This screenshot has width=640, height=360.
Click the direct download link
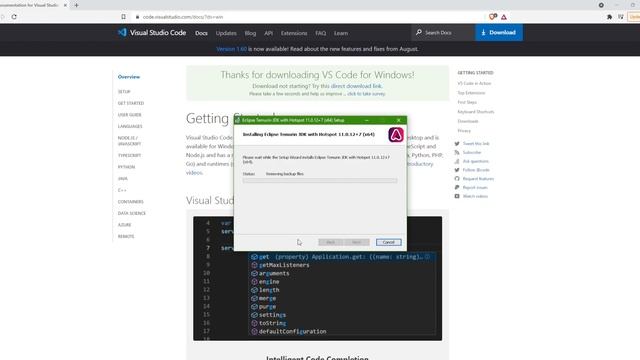point(356,86)
